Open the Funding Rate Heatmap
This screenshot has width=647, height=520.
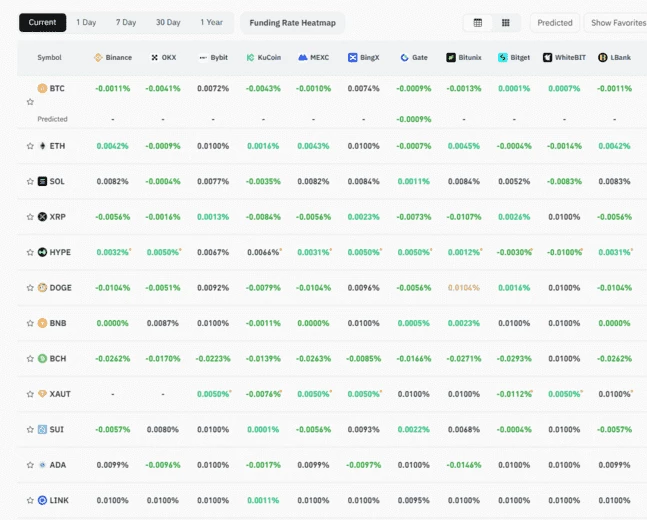click(292, 22)
